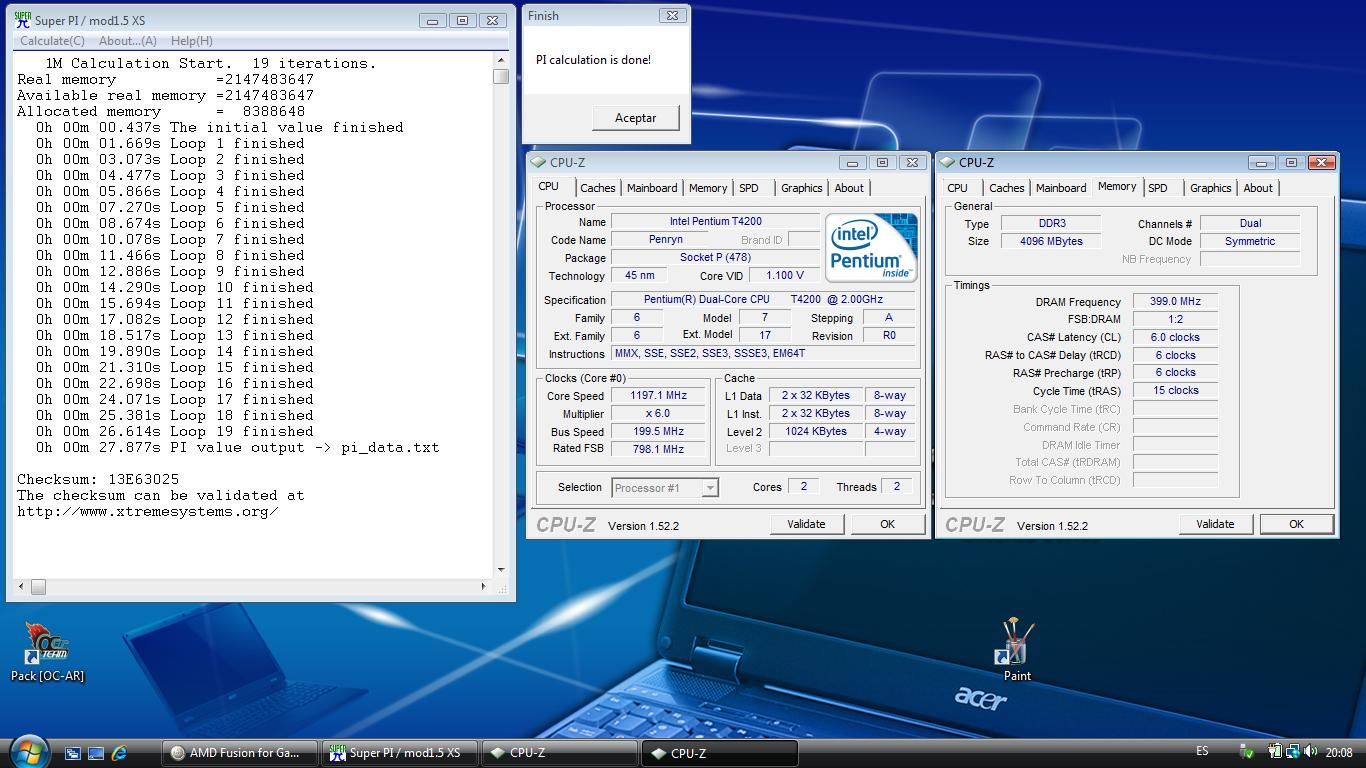Click Aceptar in Finish dialog
This screenshot has width=1366, height=768.
[635, 118]
